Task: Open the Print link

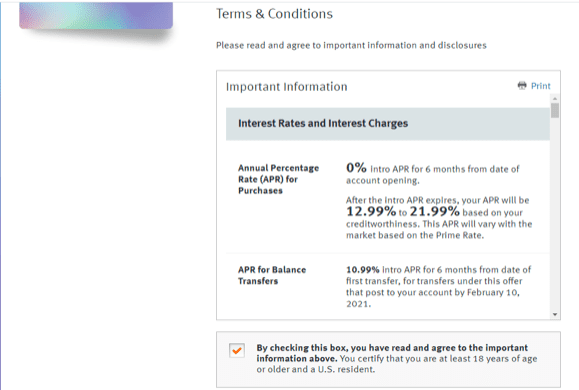Action: coord(541,86)
